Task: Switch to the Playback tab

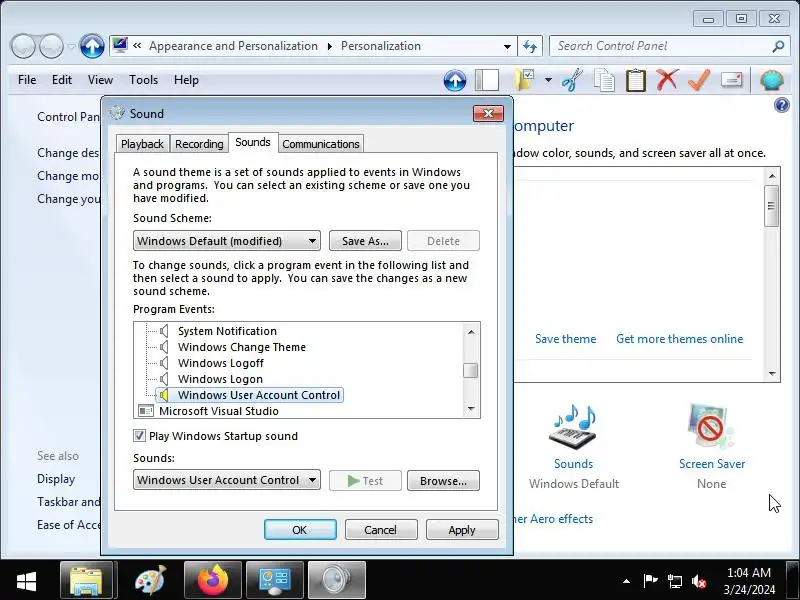Action: click(x=142, y=144)
